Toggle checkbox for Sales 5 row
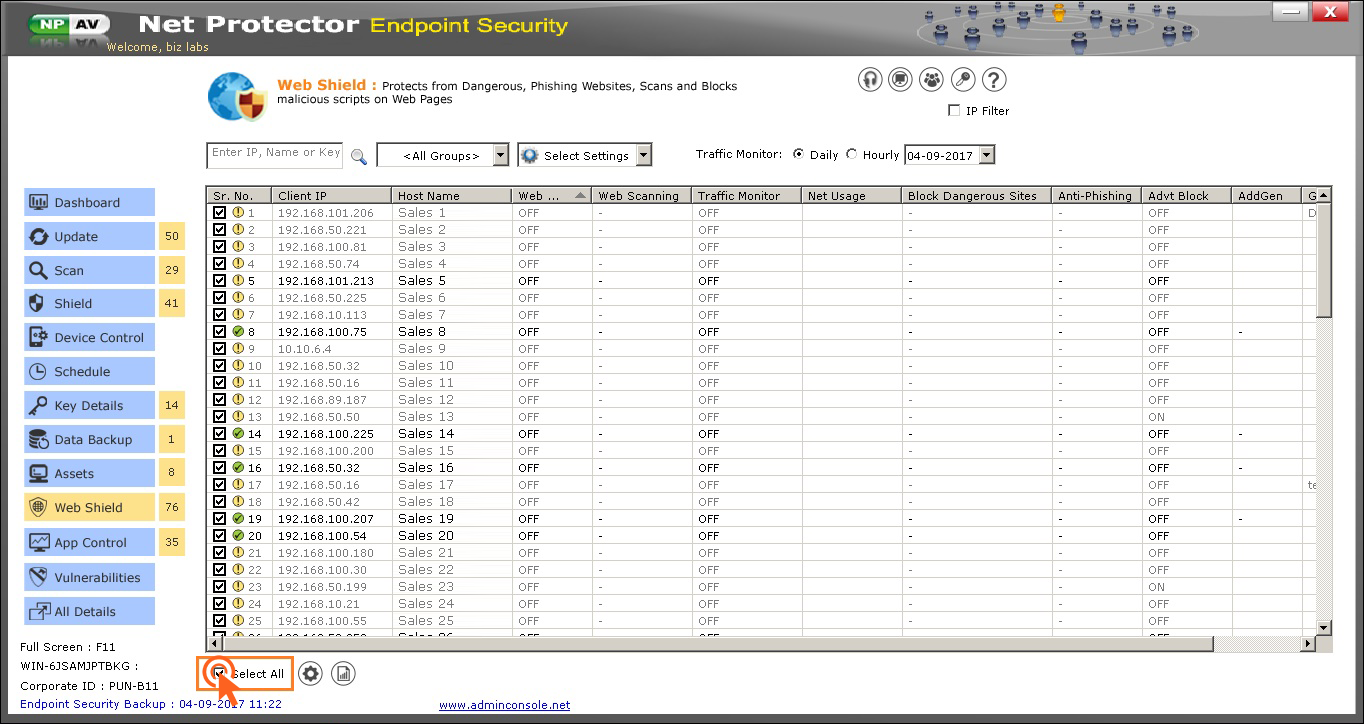Viewport: 1364px width, 724px height. tap(219, 280)
